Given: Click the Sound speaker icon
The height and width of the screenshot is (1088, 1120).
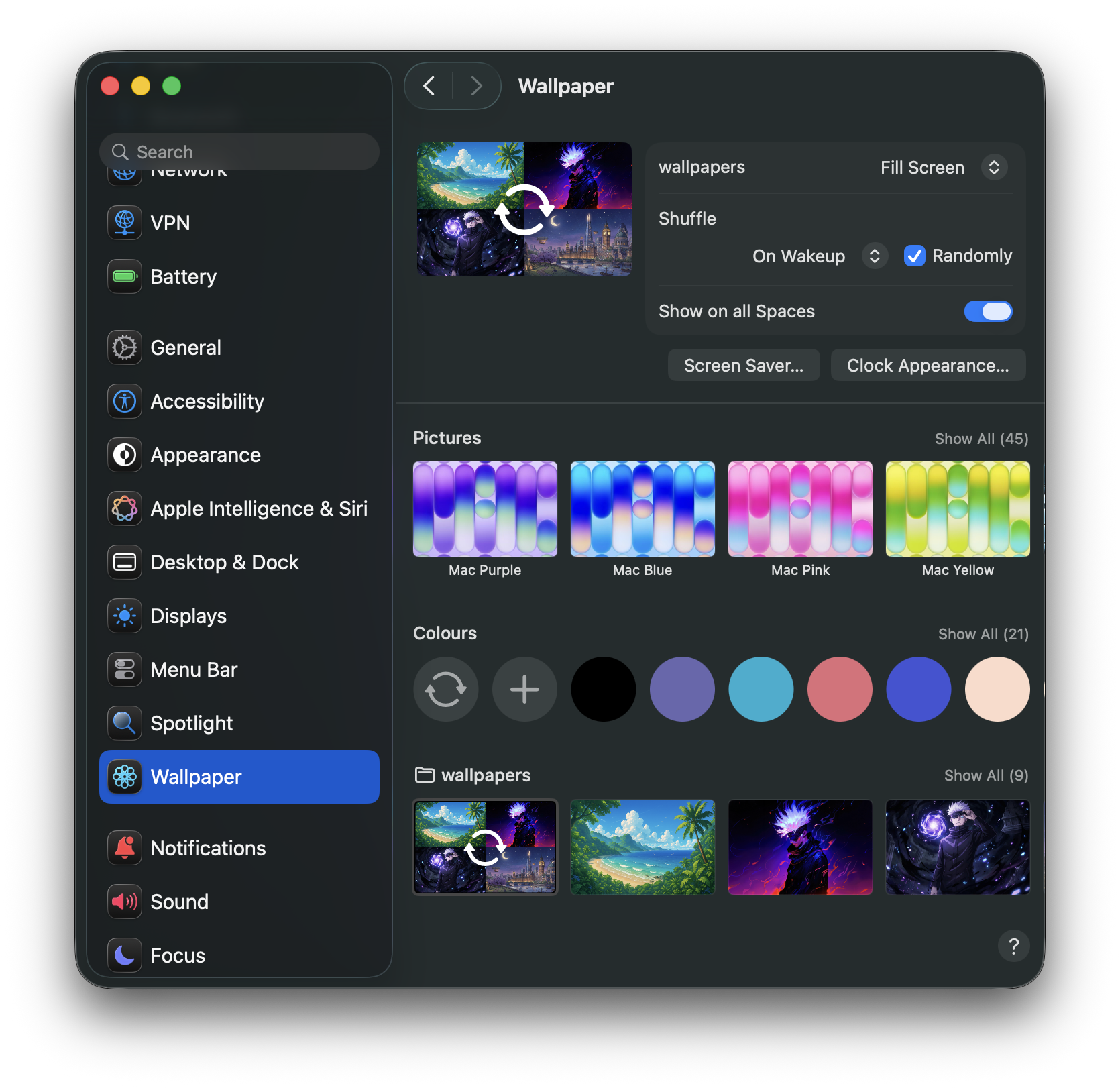Looking at the screenshot, I should (125, 902).
